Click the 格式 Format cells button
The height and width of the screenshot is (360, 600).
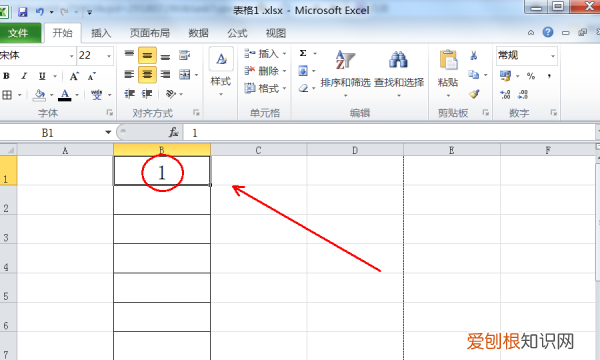pos(265,89)
